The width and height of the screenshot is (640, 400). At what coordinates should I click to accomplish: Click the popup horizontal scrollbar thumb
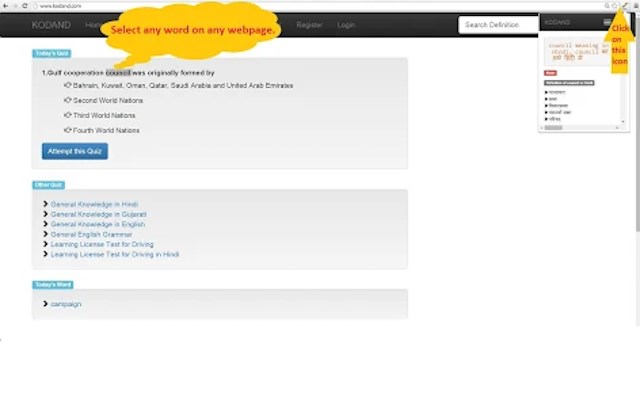[x=553, y=128]
